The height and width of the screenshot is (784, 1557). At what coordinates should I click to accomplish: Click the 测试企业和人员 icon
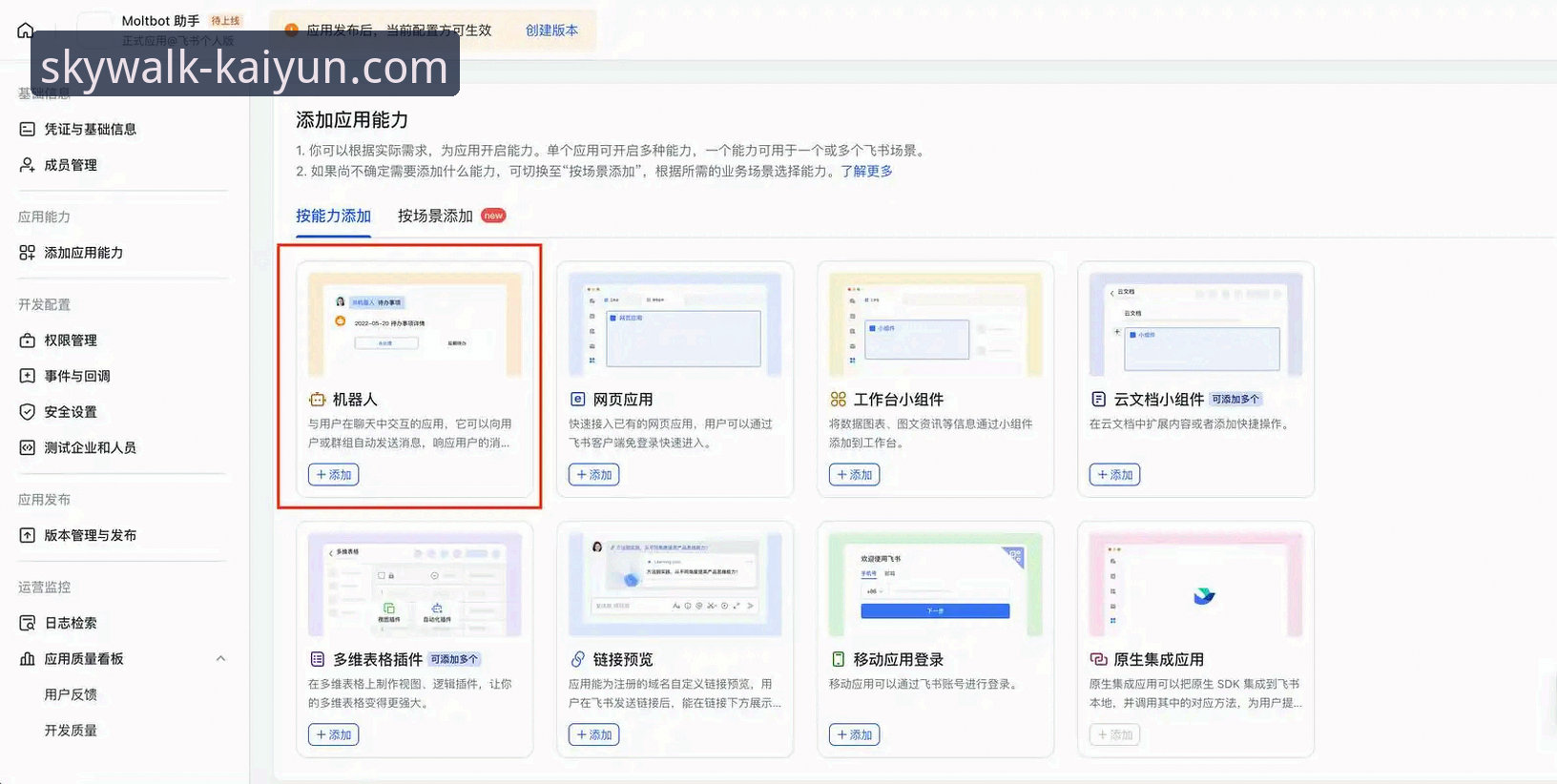tap(28, 447)
